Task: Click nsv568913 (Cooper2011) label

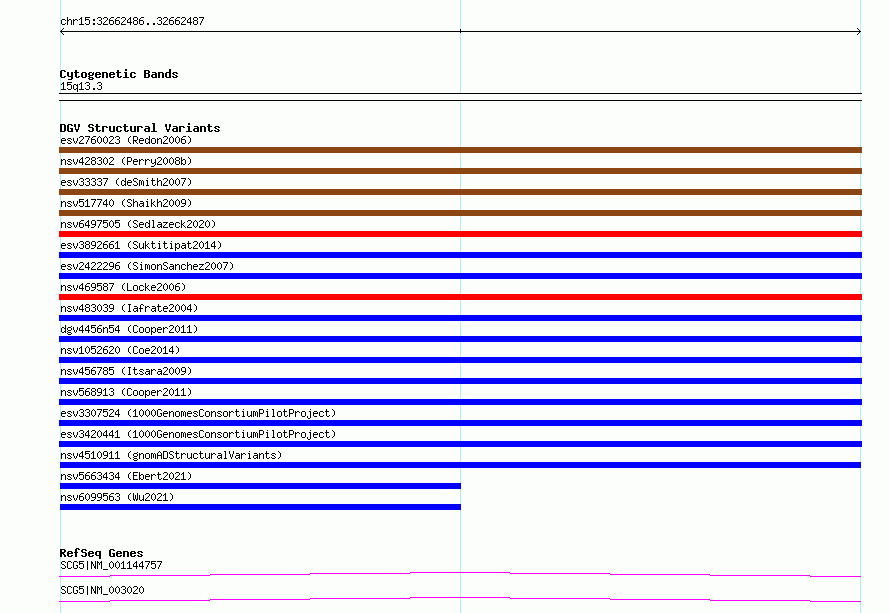Action: (x=126, y=392)
